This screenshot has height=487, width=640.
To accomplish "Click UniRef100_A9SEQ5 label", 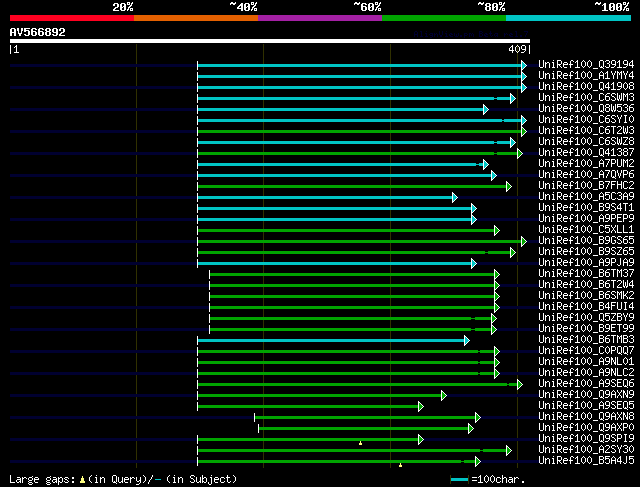I will click(x=586, y=406).
